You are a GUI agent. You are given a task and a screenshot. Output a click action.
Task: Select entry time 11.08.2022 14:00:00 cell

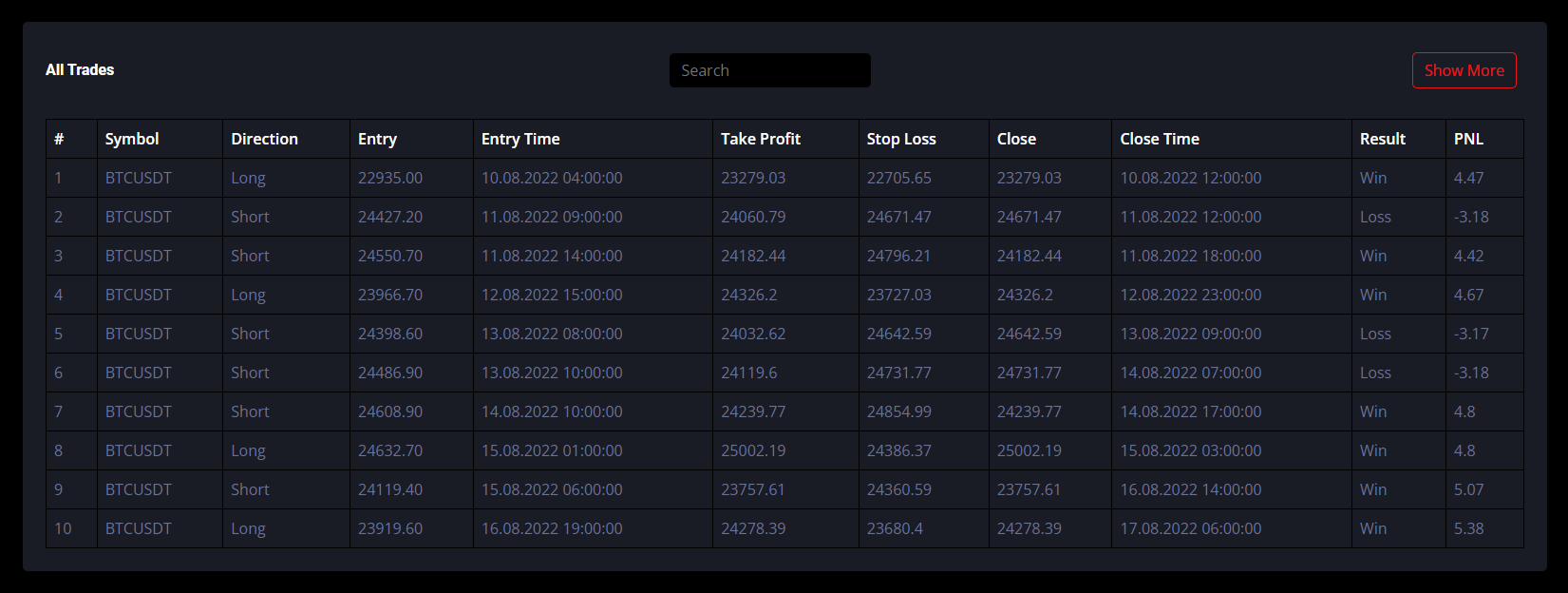click(x=552, y=256)
